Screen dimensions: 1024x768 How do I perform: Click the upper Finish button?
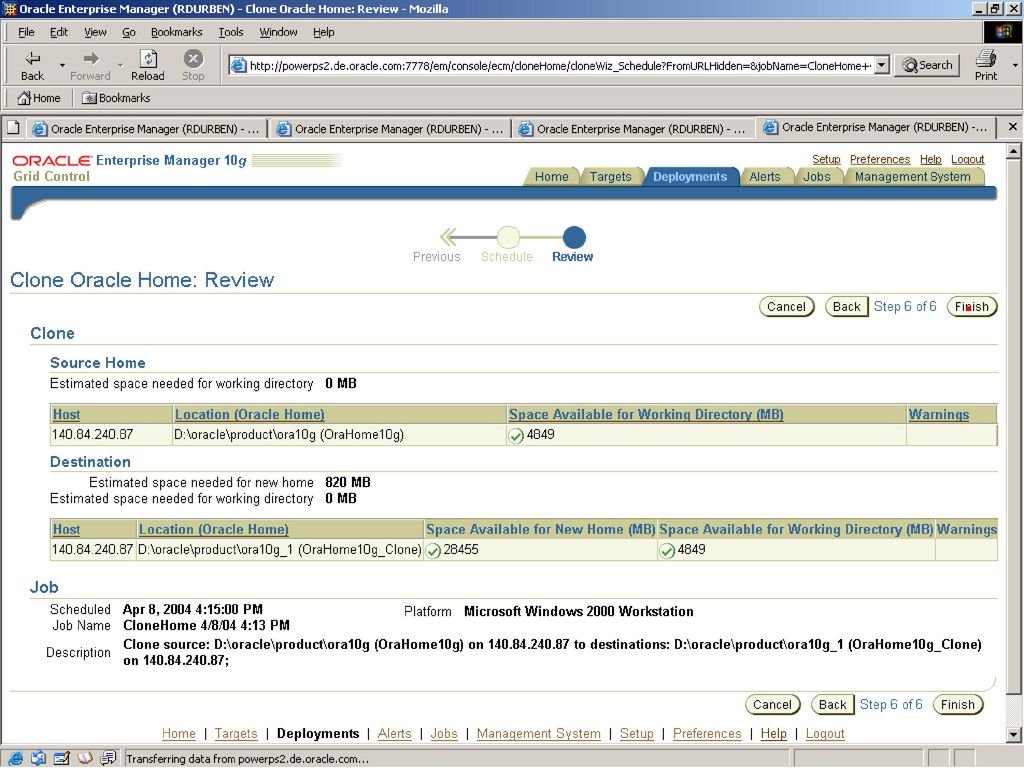(x=972, y=307)
